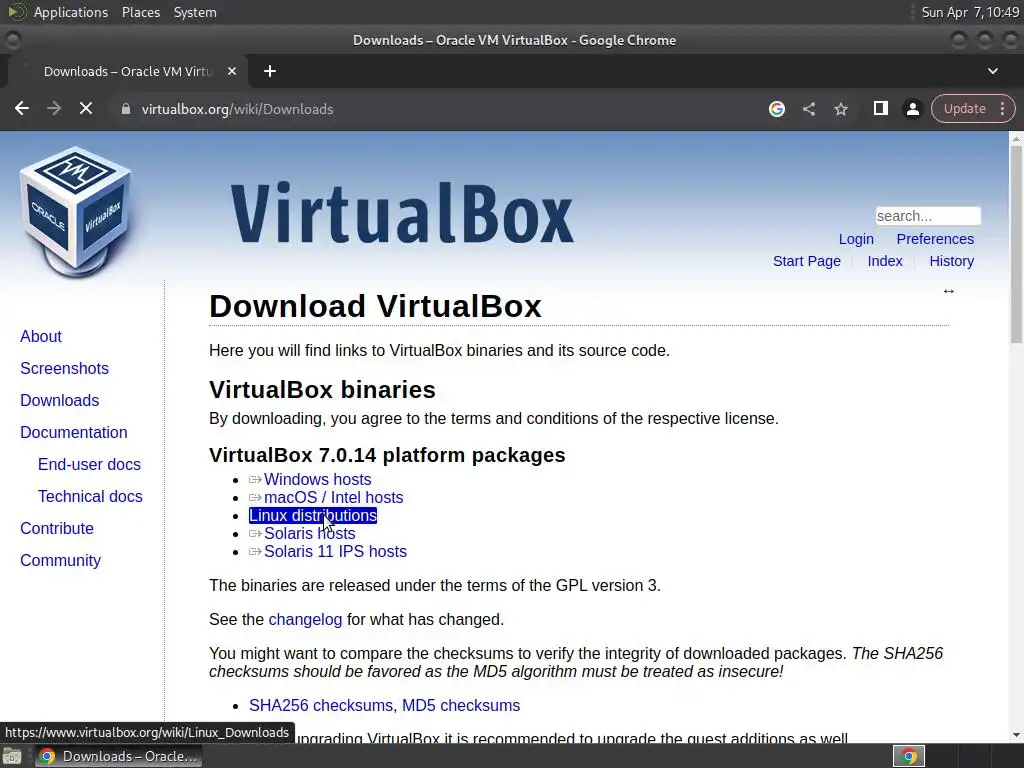Click the address bar URL
This screenshot has height=768, width=1024.
(x=237, y=109)
